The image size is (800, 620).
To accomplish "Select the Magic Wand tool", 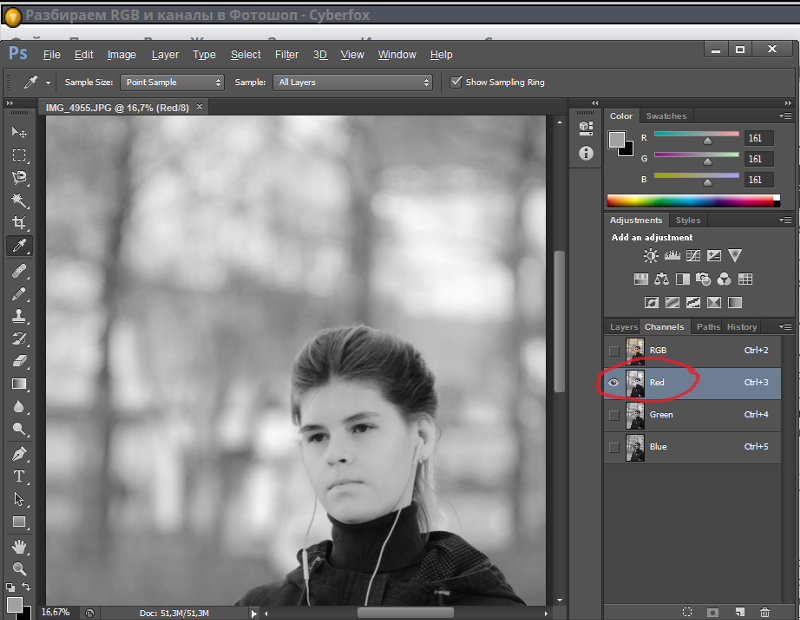I will point(19,200).
